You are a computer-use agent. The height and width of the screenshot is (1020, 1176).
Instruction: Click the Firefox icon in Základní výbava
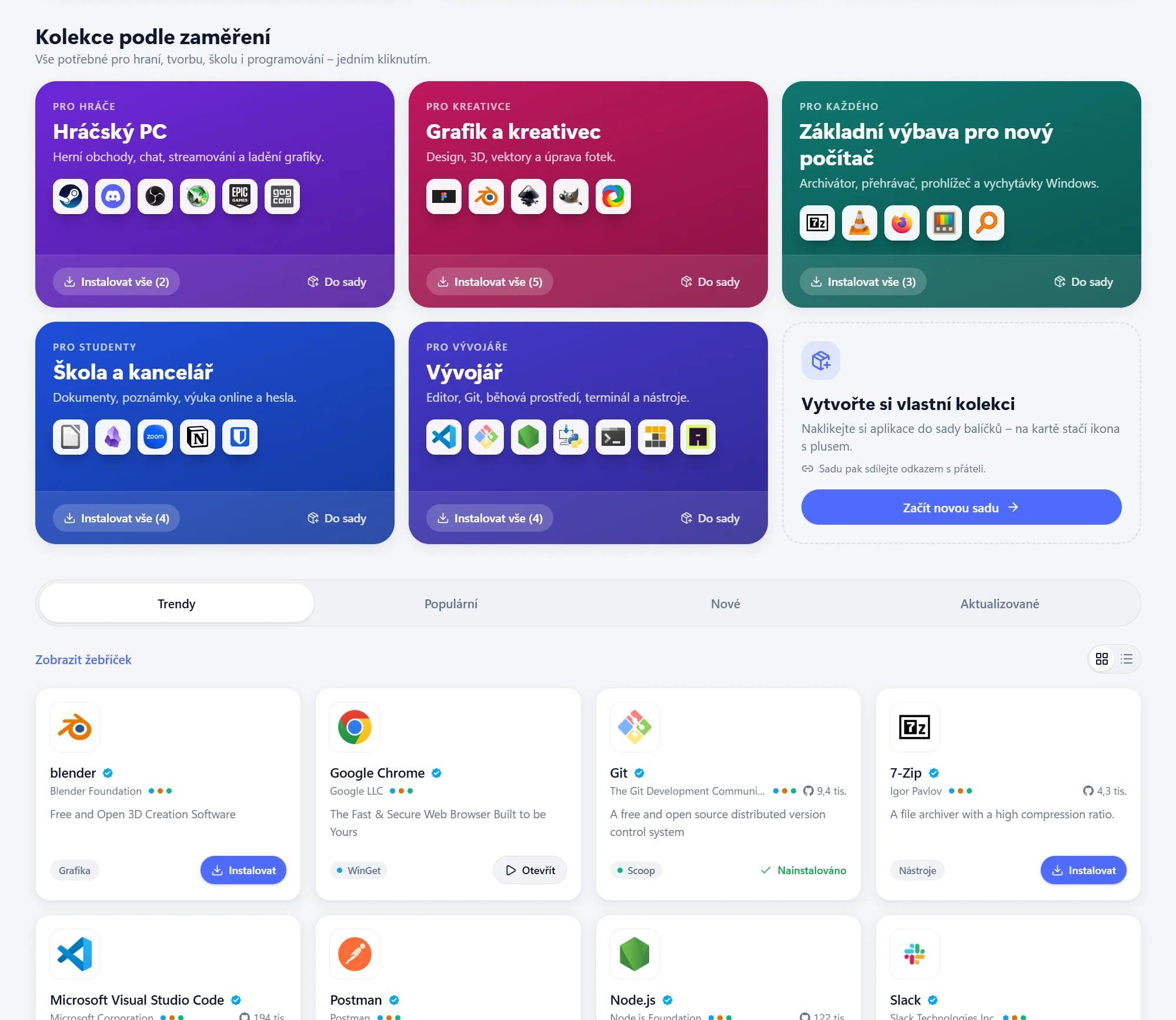[902, 223]
